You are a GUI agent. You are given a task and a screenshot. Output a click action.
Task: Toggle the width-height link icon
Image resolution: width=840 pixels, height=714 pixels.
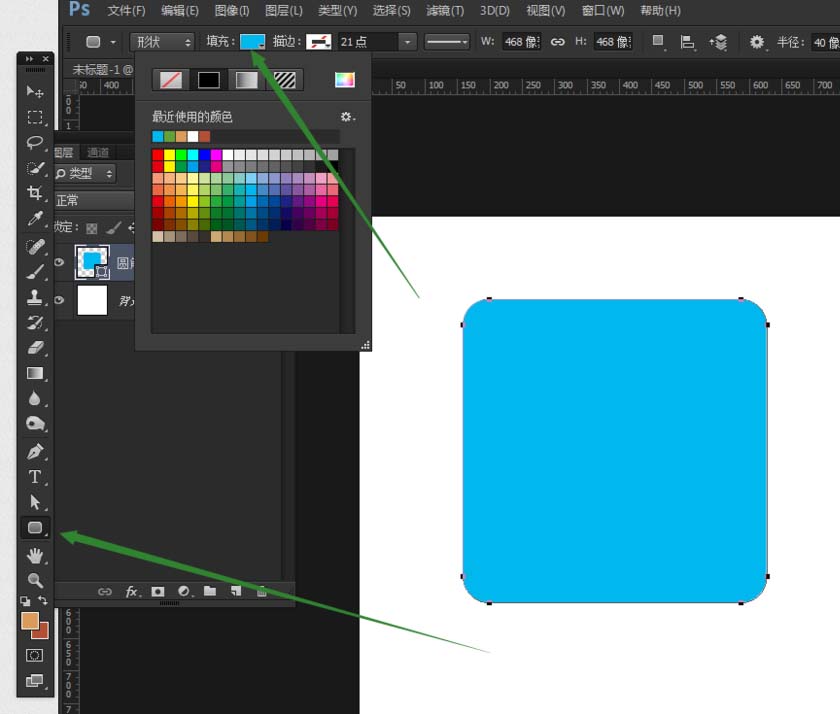(x=557, y=42)
